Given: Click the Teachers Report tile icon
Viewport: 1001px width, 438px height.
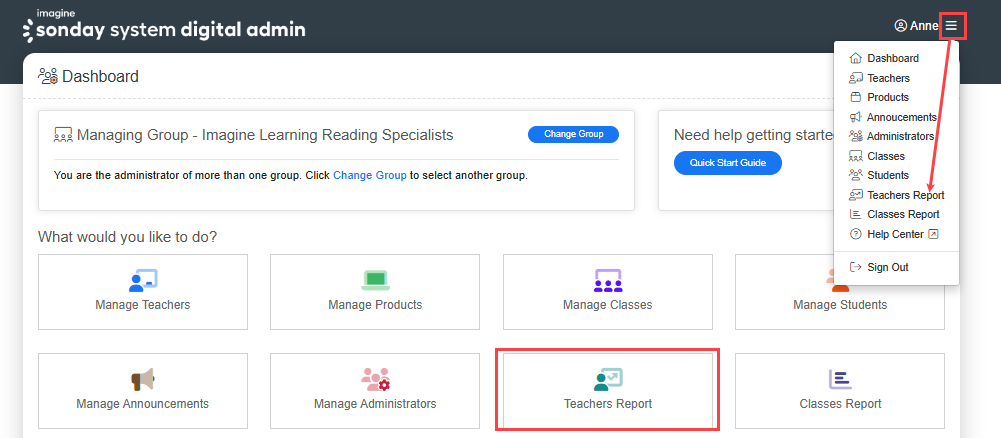Looking at the screenshot, I should click(x=608, y=379).
